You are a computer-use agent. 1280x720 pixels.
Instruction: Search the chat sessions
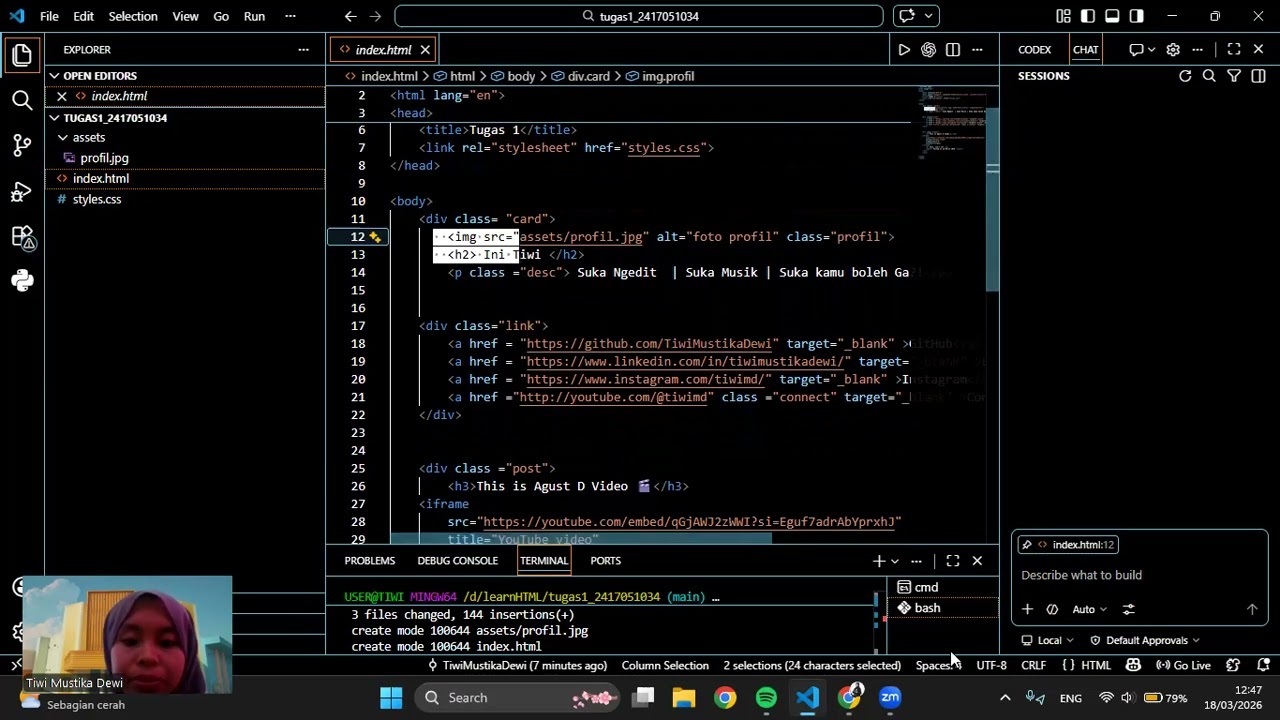[x=1209, y=76]
